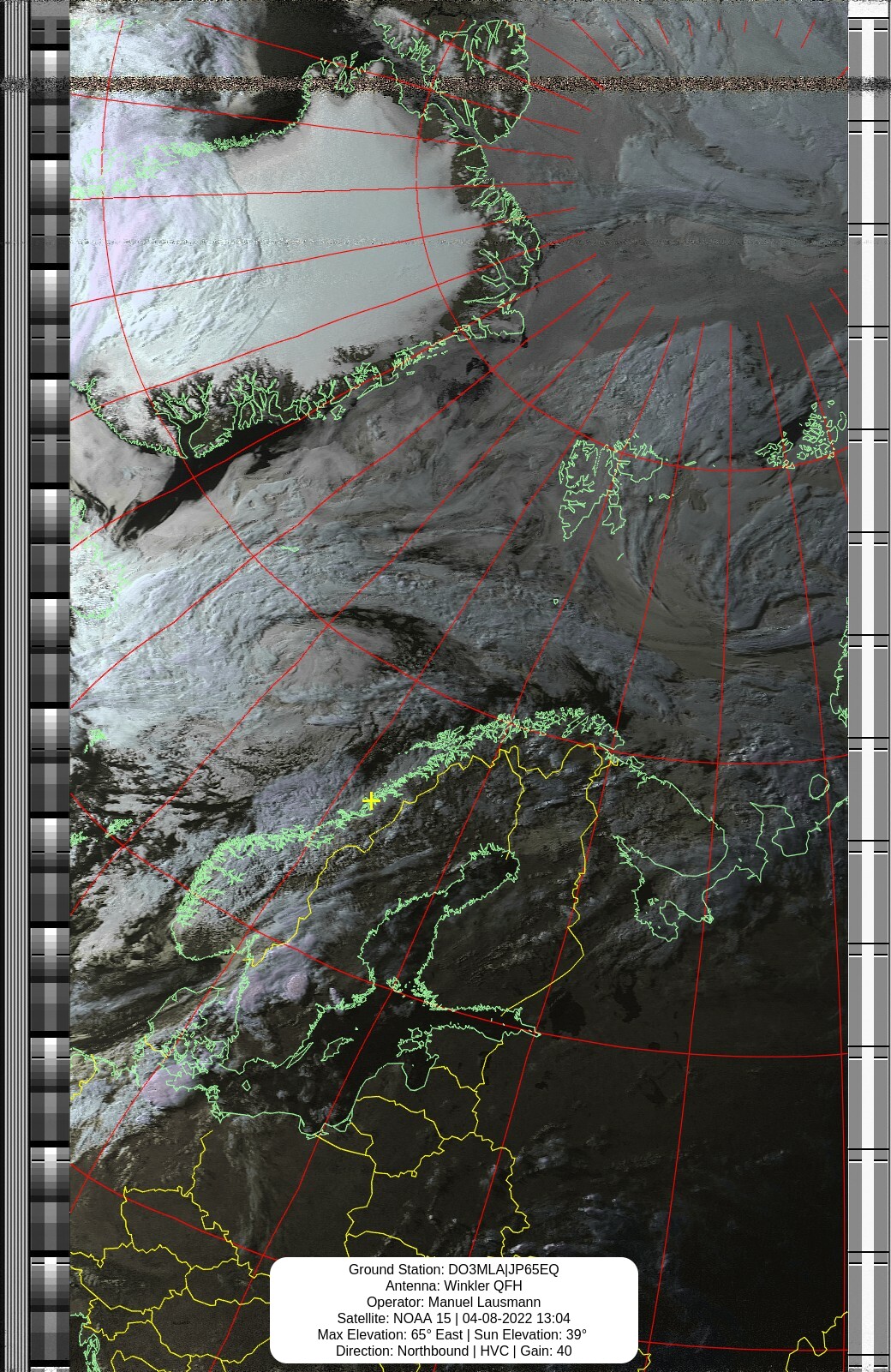
Task: Click the Ground Station DO3MLA|JP65EQ text
Action: 453,1269
